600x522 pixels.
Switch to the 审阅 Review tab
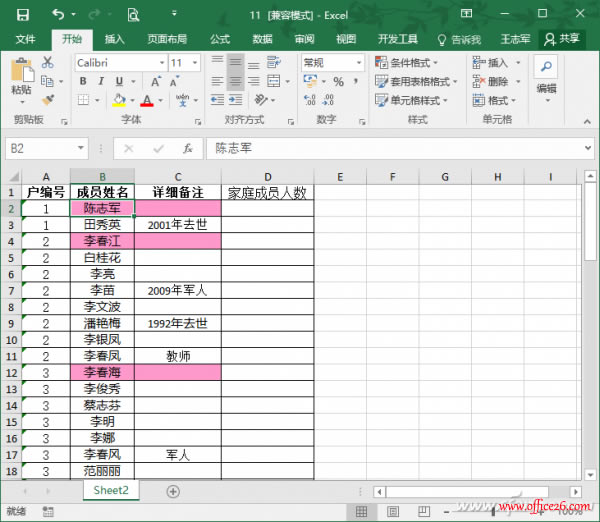tap(304, 39)
